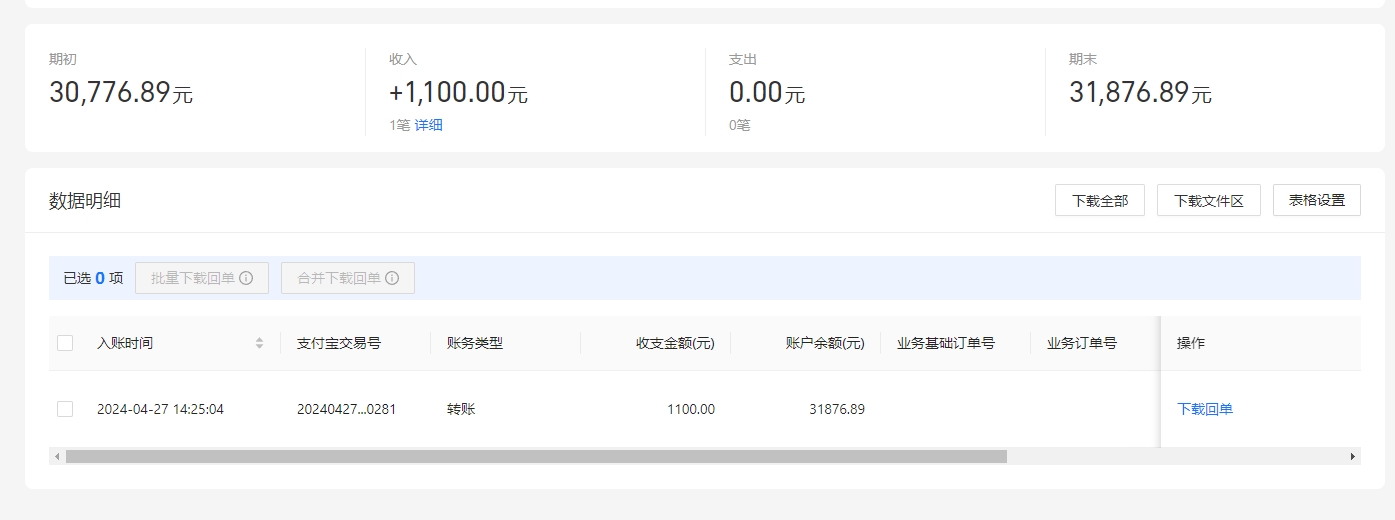Click the 操作 column header
The image size is (1395, 520).
[x=1191, y=343]
